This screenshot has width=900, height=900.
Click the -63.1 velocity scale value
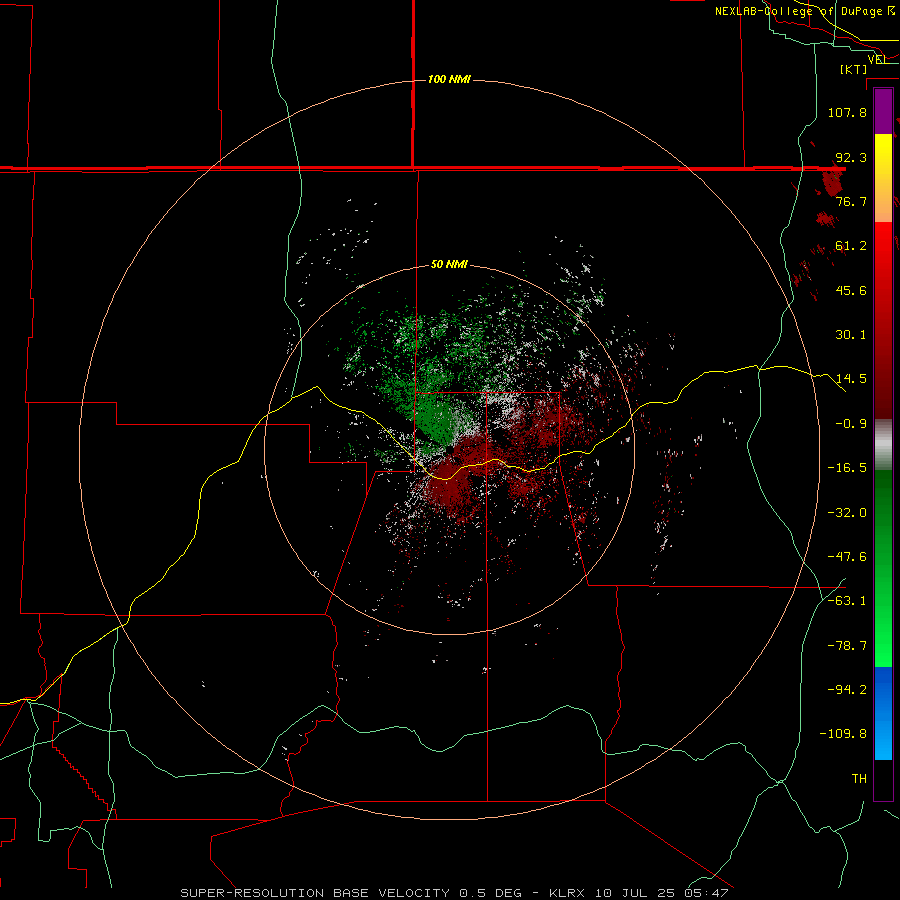pos(847,601)
